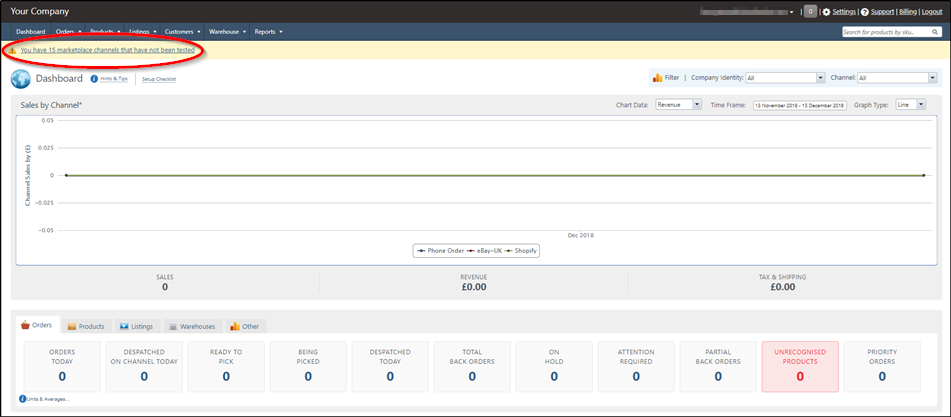Expand the Company Identity dropdown

point(786,78)
